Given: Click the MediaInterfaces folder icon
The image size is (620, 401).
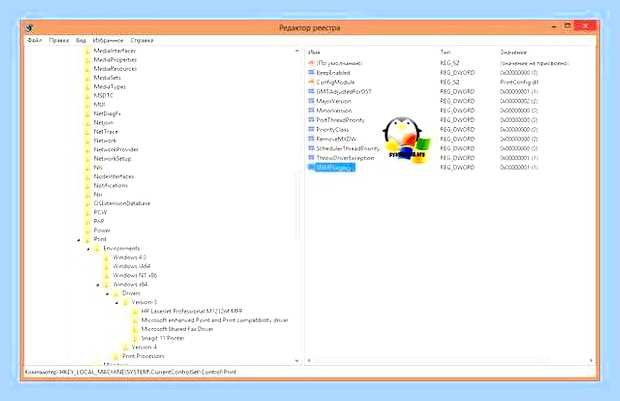Looking at the screenshot, I should 88,51.
